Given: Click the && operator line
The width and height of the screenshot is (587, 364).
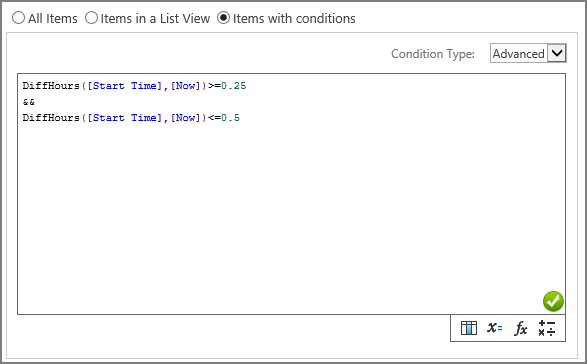Looking at the screenshot, I should (x=29, y=102).
